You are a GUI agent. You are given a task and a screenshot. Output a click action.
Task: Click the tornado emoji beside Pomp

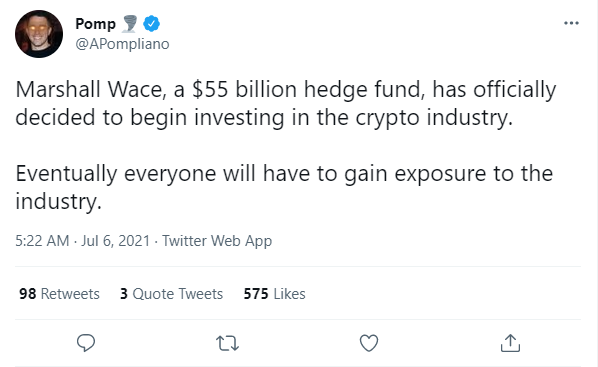tap(130, 24)
